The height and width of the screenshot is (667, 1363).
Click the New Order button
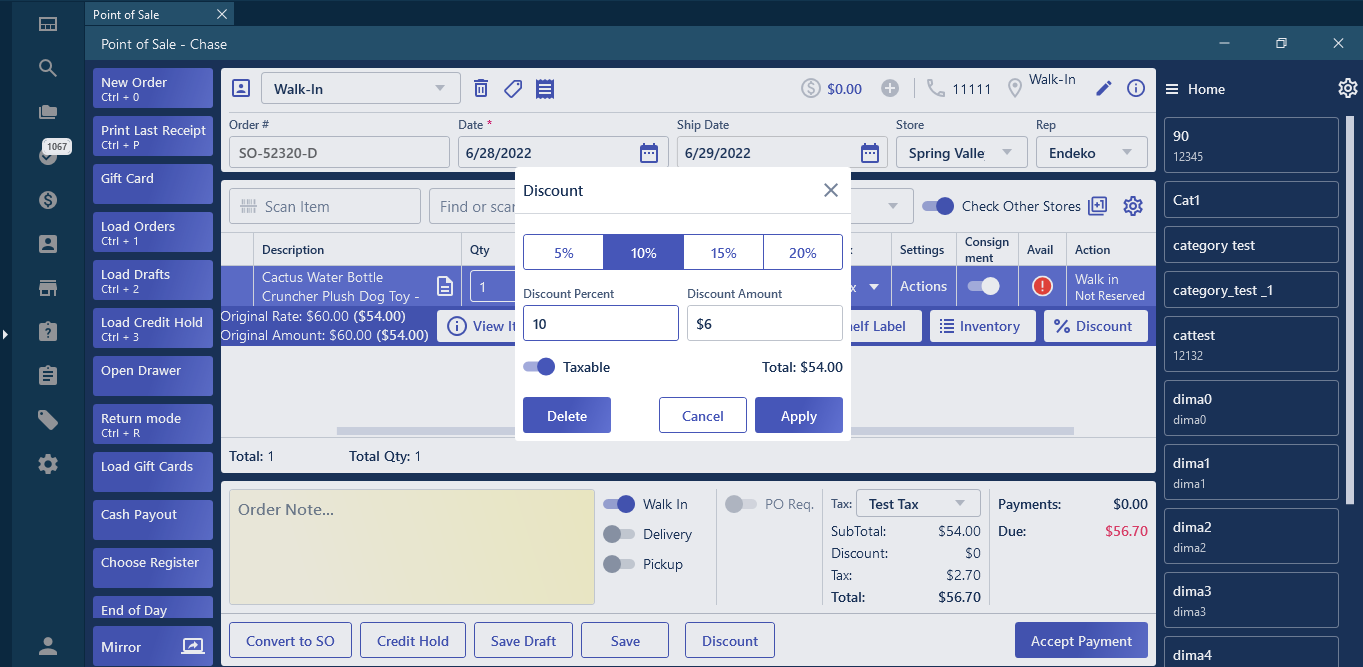153,88
